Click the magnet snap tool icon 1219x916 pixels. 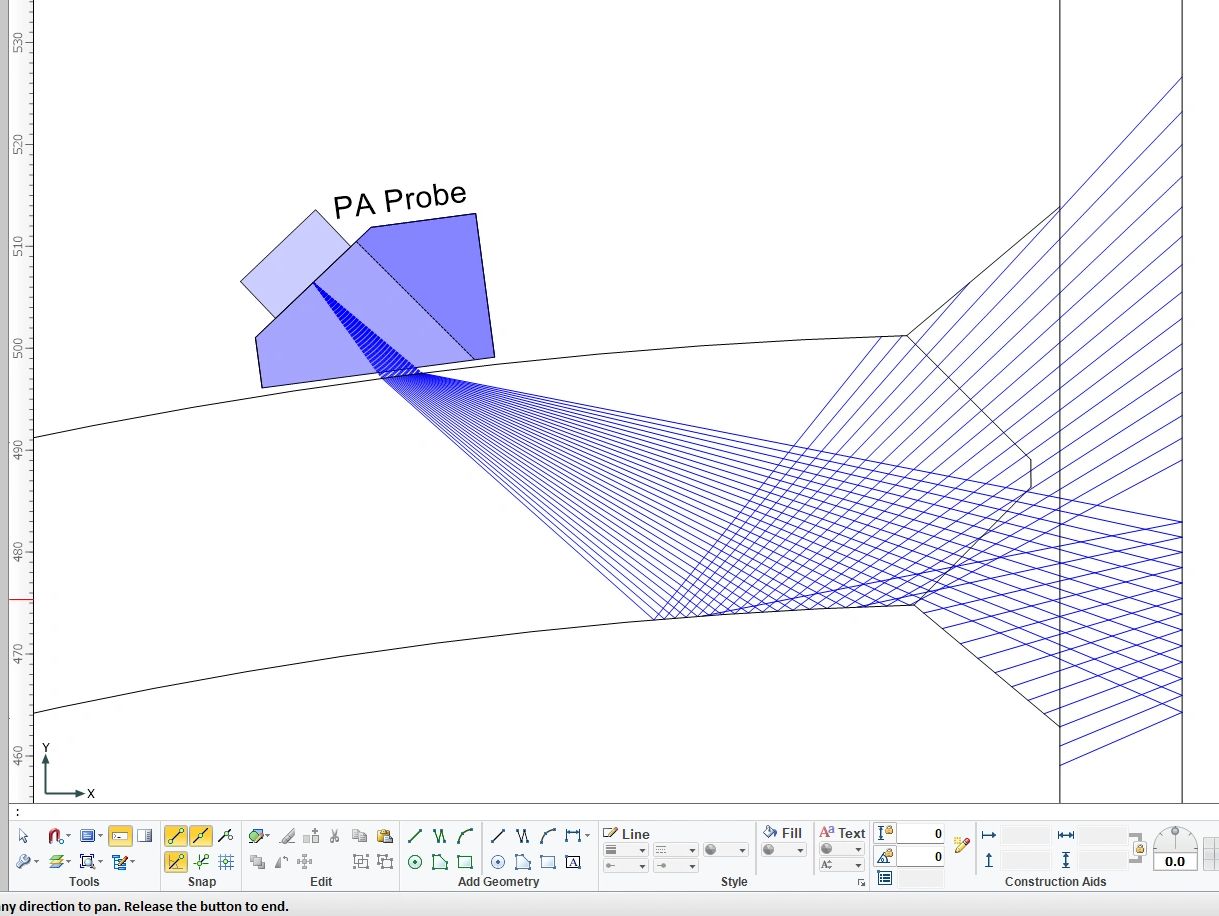55,836
